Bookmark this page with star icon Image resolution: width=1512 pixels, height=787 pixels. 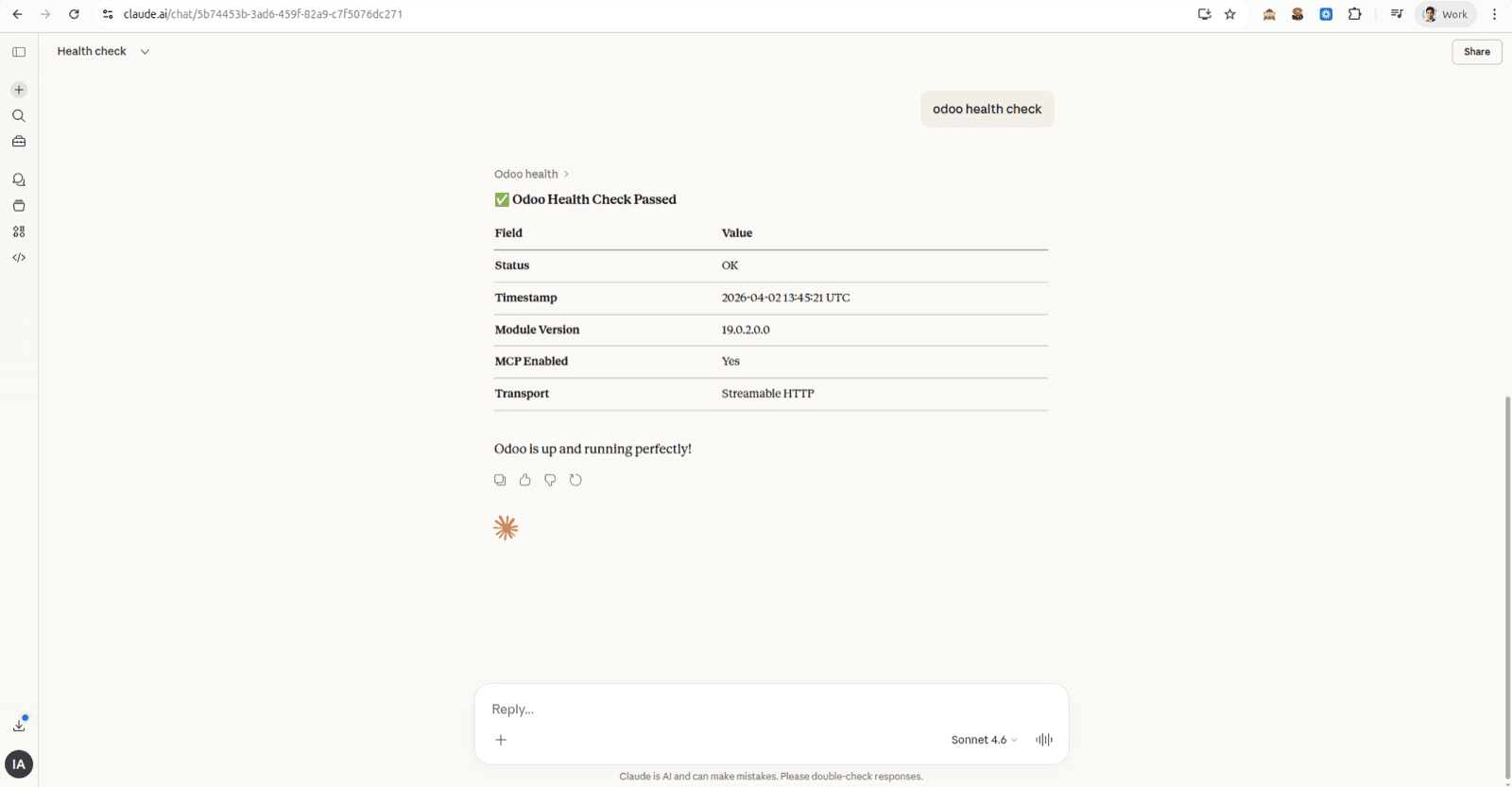click(x=1230, y=14)
